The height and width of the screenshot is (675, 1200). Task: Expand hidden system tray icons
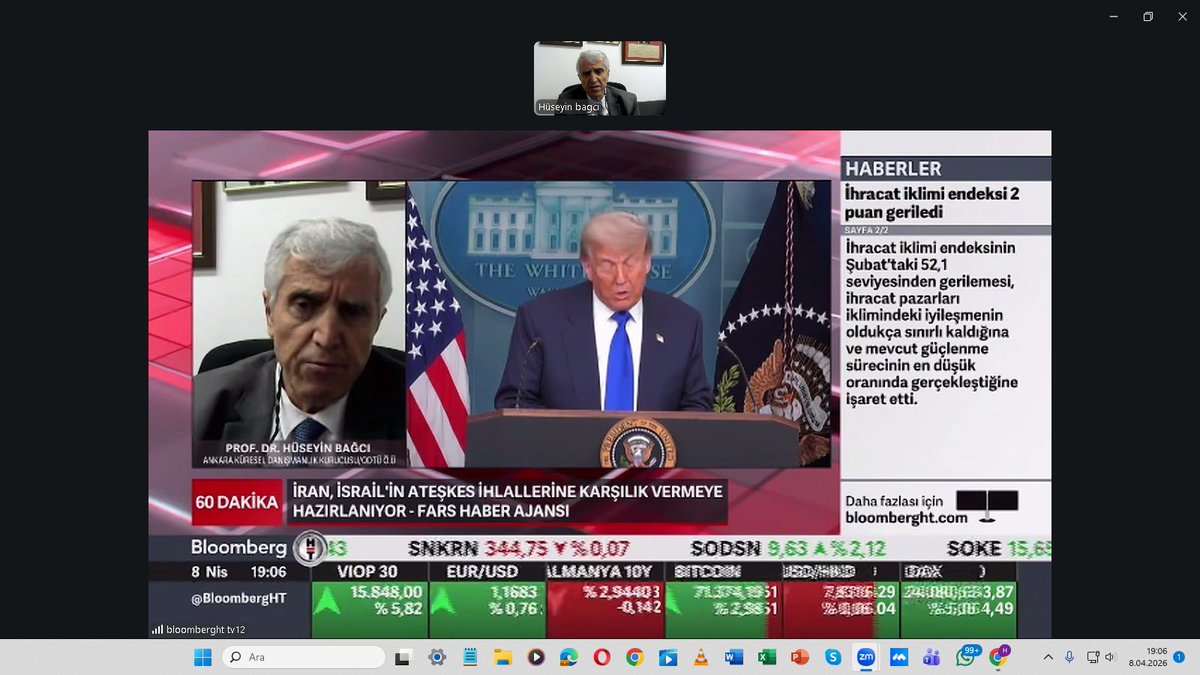(1048, 658)
